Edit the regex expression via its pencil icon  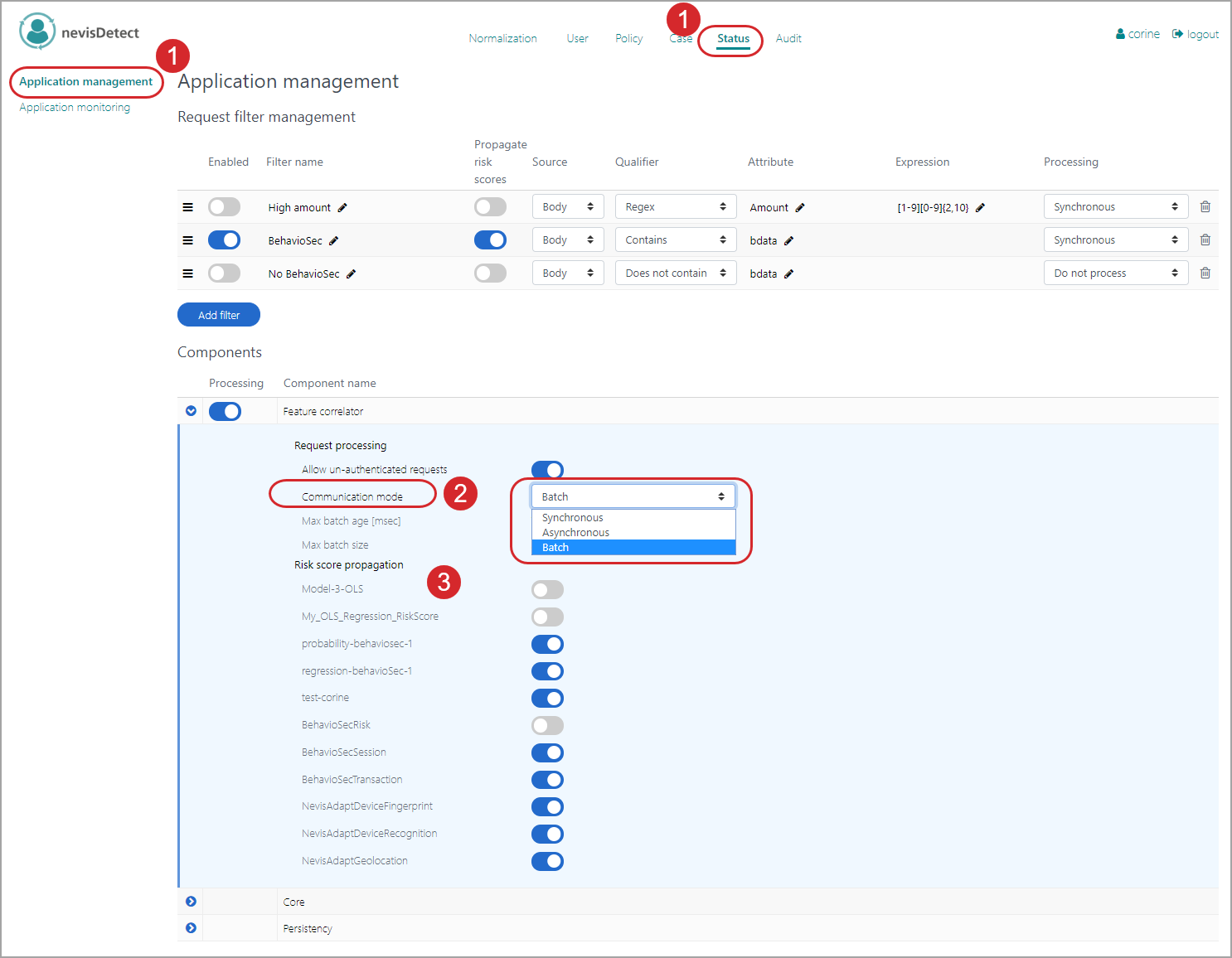click(980, 208)
